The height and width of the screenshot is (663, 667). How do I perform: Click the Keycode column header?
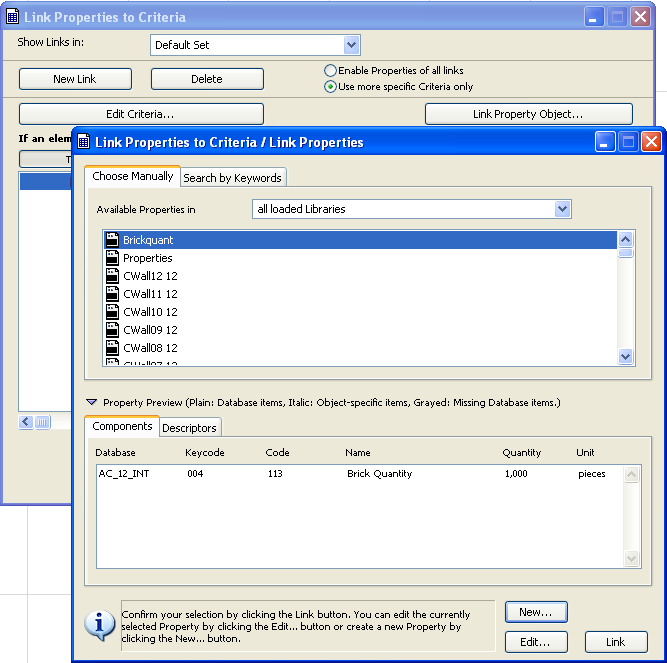pos(205,452)
